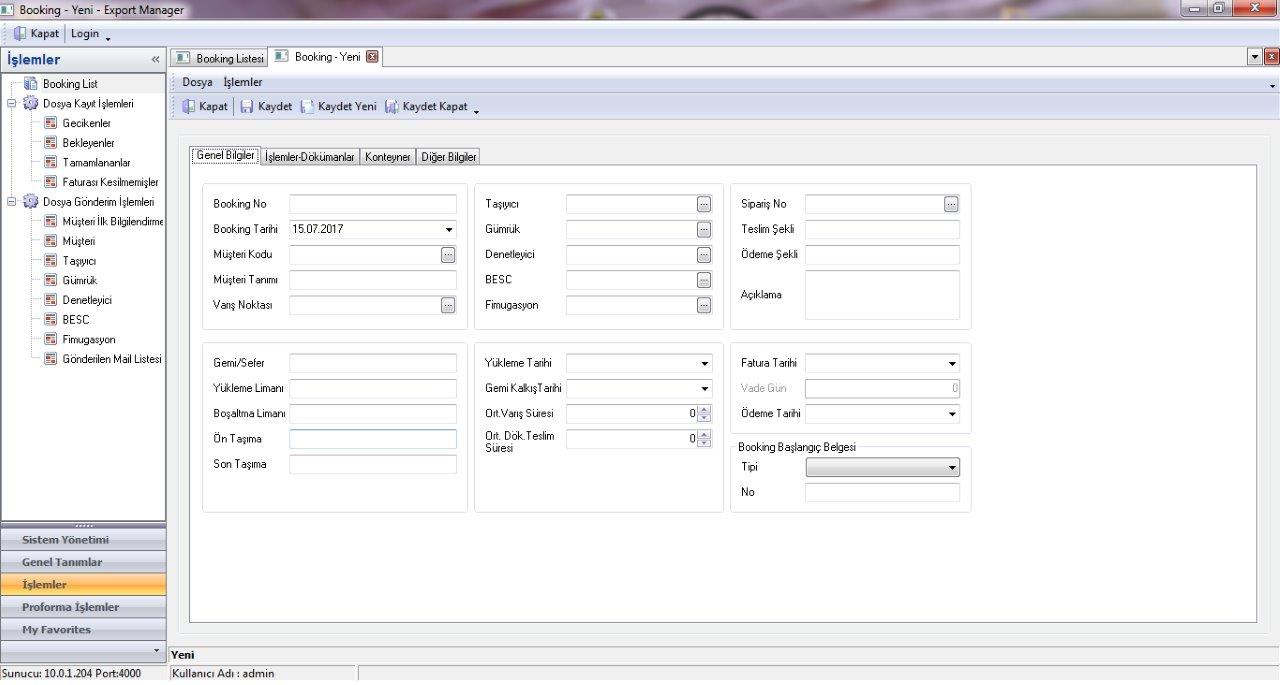The width and height of the screenshot is (1280, 685).
Task: Open Gönderilen Mail Listesi tree item
Action: 104,358
